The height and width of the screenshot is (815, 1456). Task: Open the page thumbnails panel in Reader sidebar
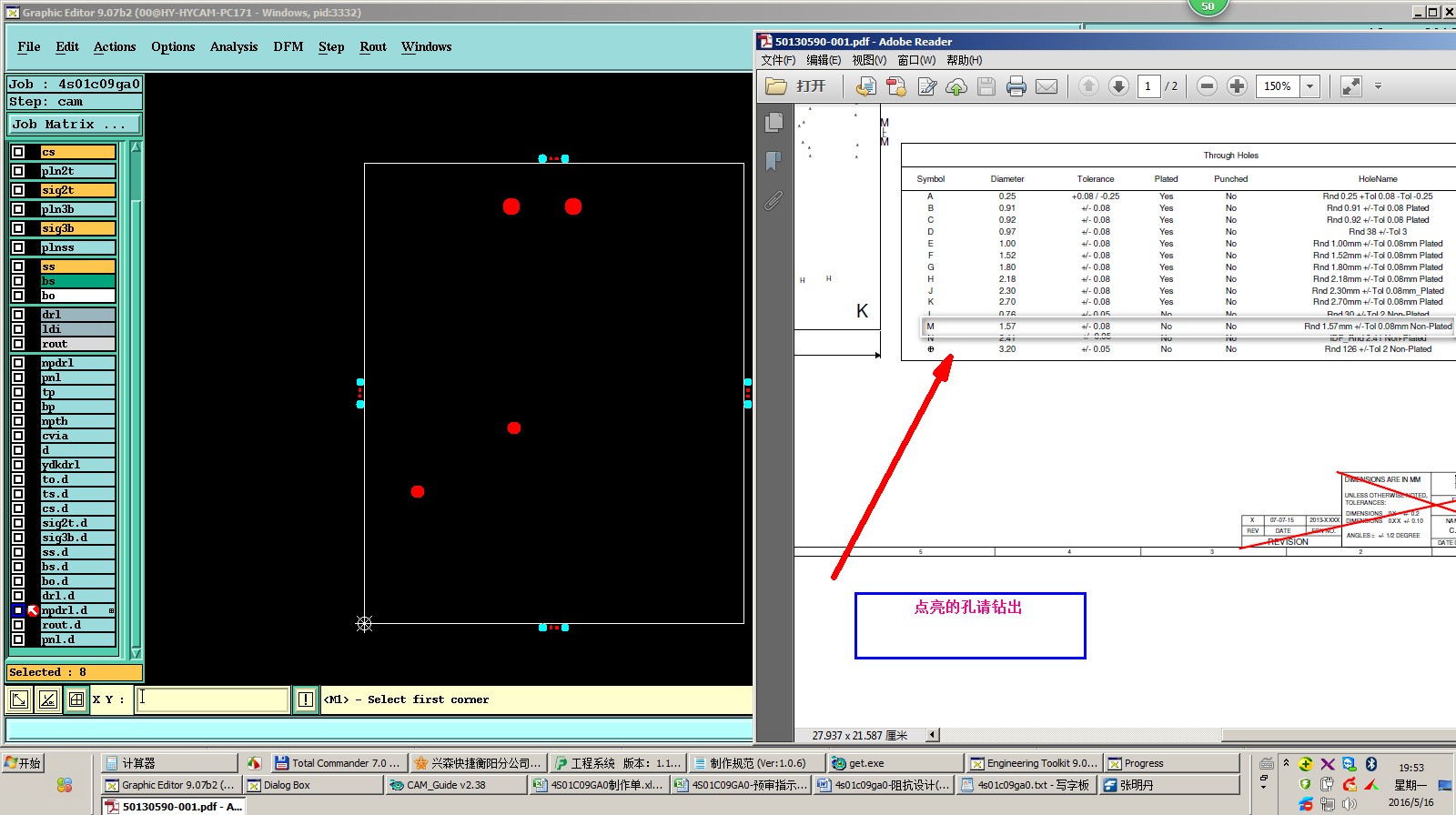coord(773,122)
